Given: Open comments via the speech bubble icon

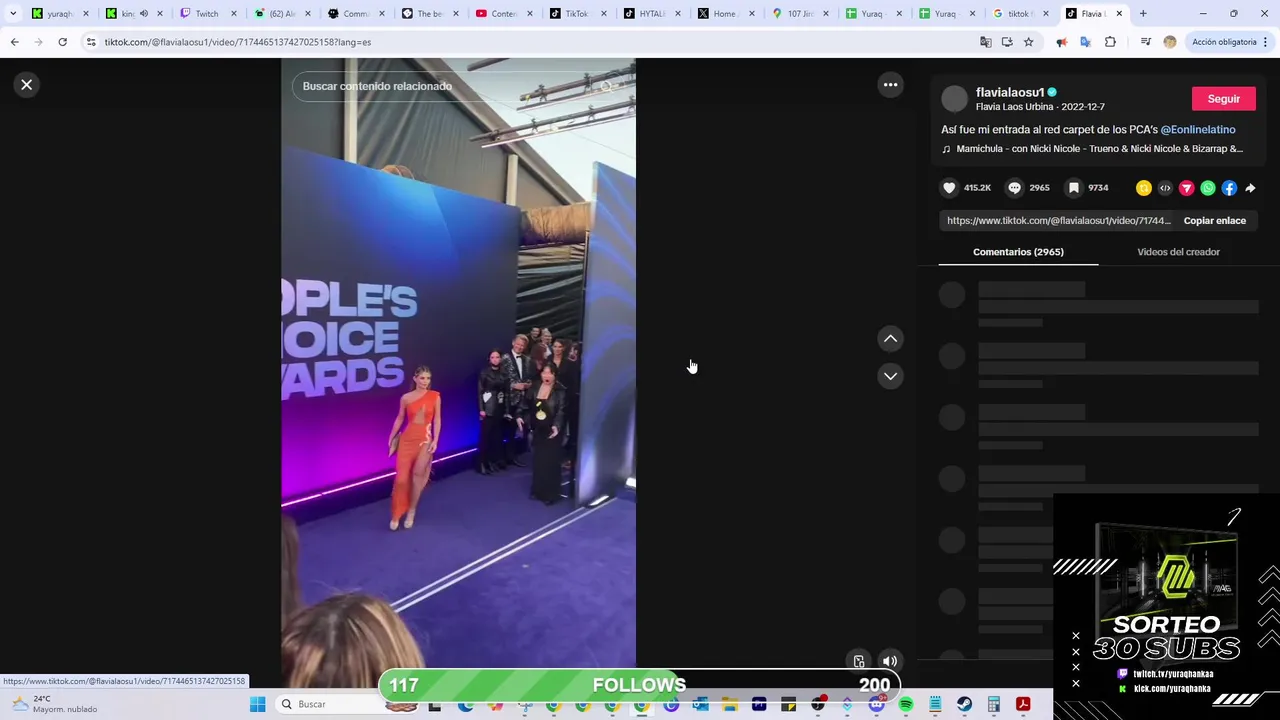Looking at the screenshot, I should 1014,188.
